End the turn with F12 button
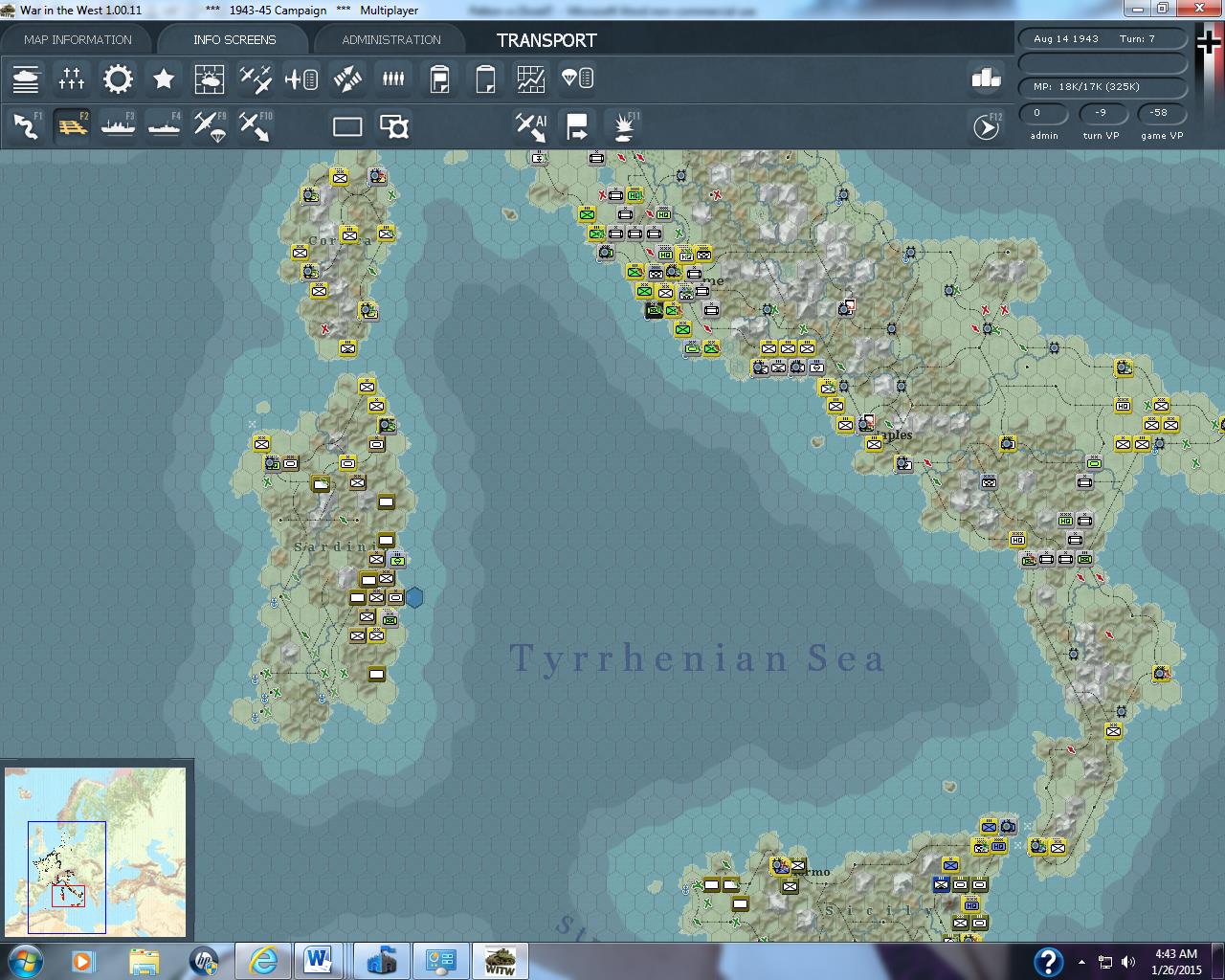 (x=986, y=126)
